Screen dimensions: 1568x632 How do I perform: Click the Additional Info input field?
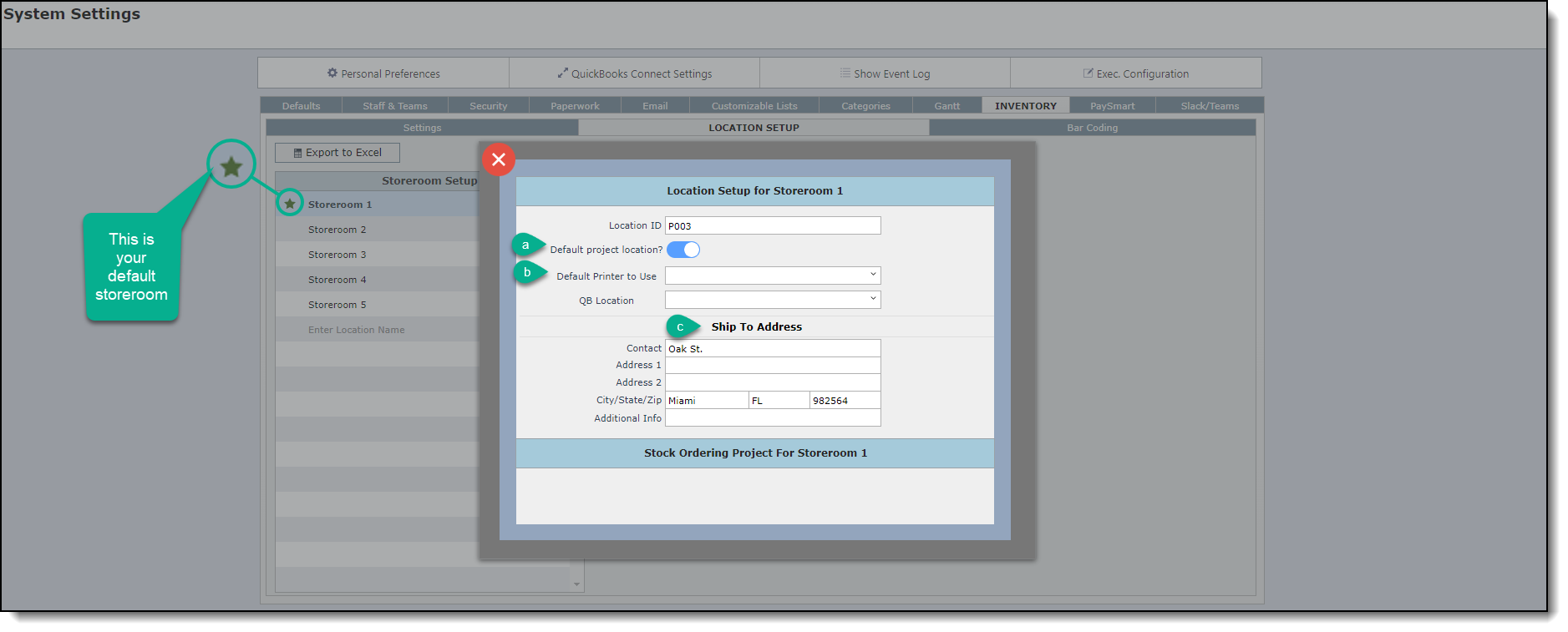pyautogui.click(x=773, y=417)
